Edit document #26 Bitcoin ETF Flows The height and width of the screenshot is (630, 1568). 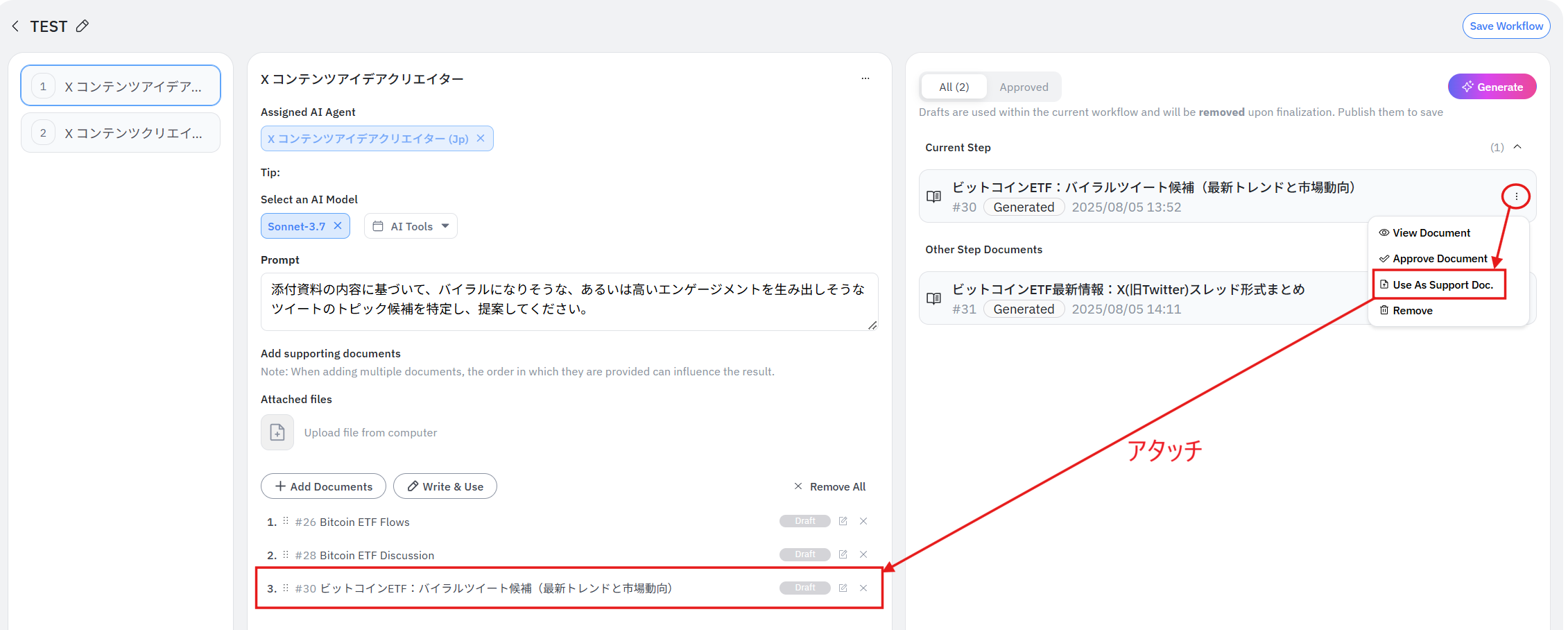[x=843, y=521]
